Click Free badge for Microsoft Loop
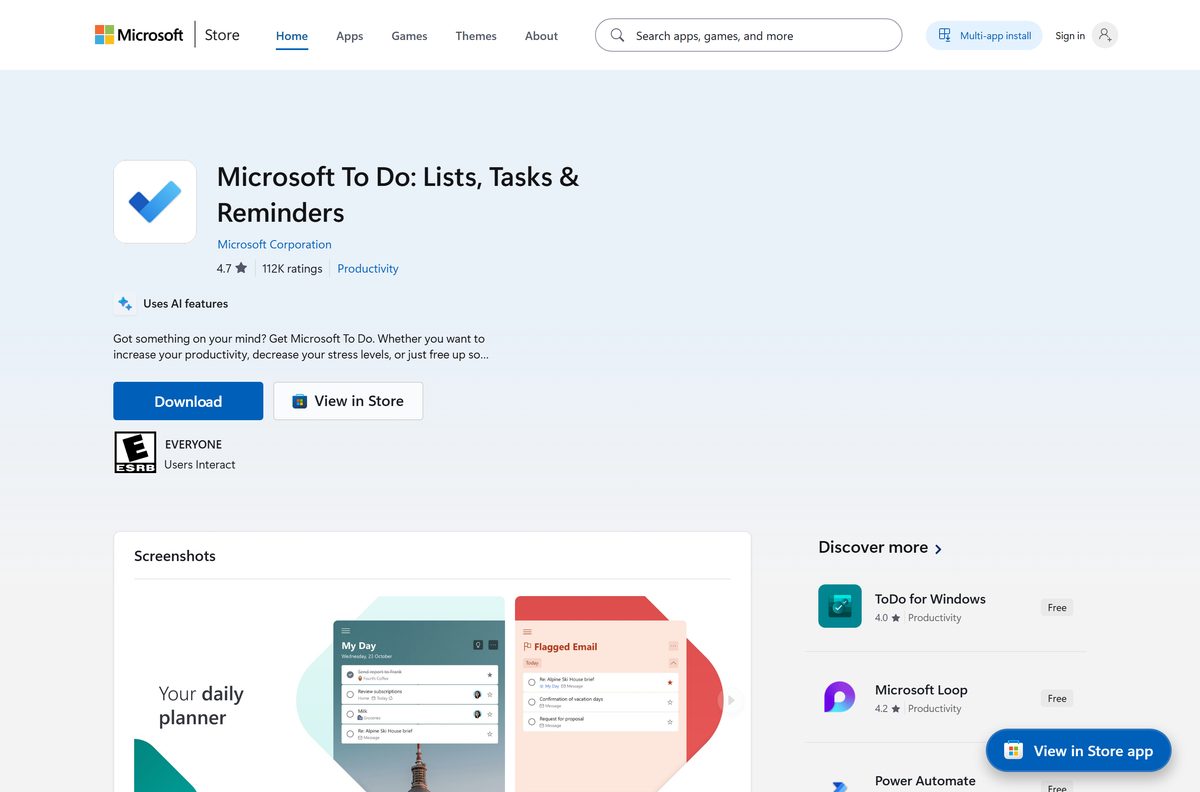 [1057, 698]
